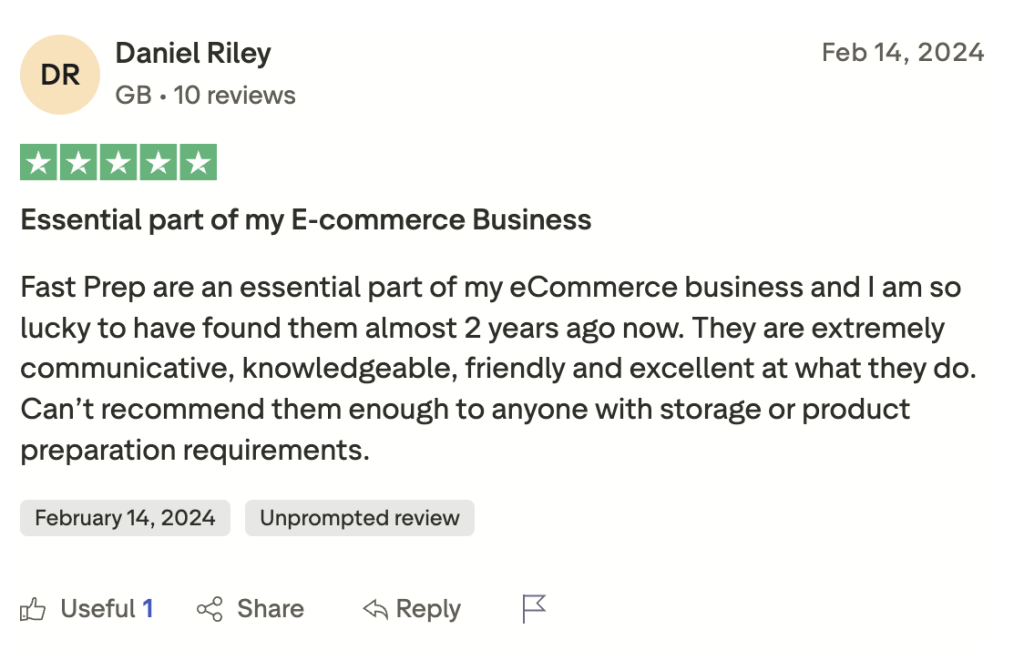Click the first green rating star
Viewport: 1024px width, 650px height.
[x=38, y=163]
